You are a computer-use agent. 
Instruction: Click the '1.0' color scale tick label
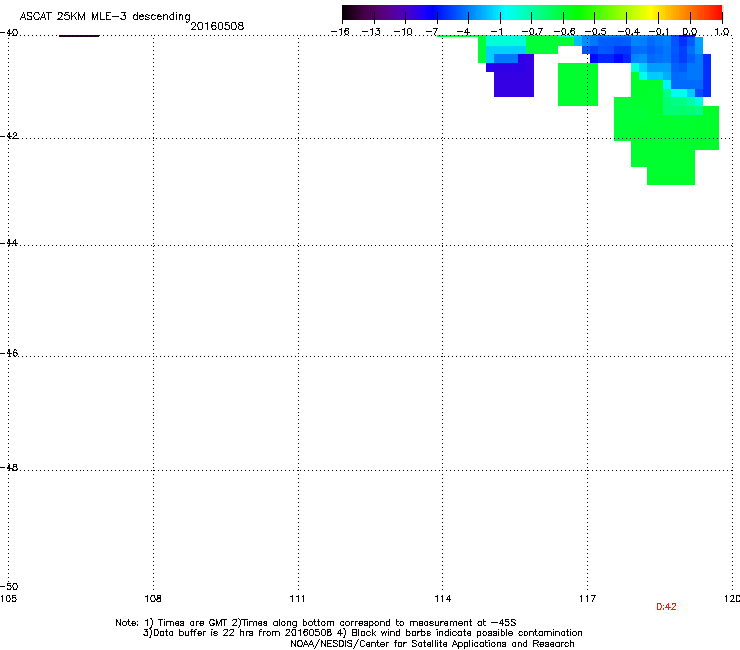[x=722, y=32]
